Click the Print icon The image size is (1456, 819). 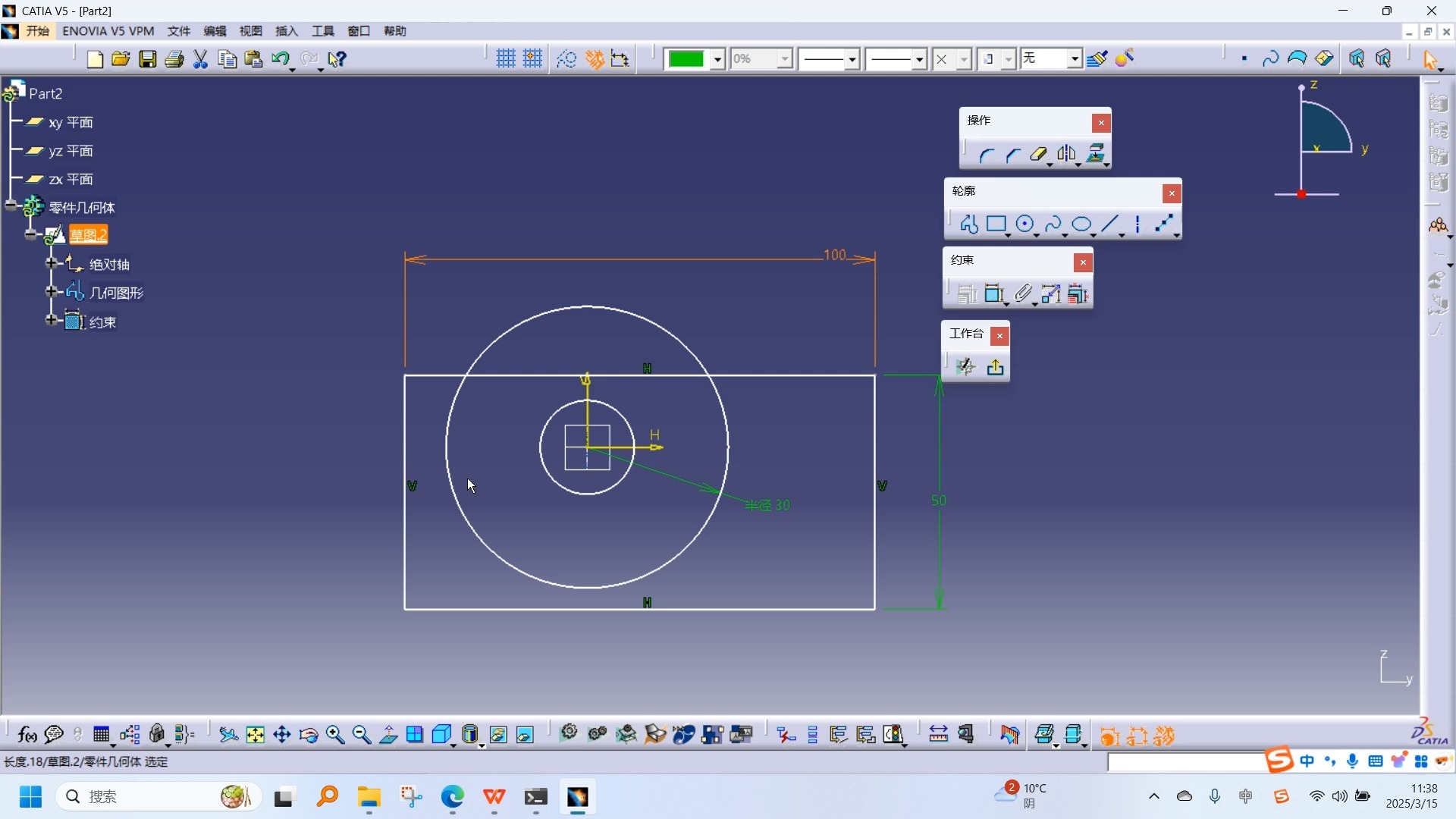pos(174,59)
